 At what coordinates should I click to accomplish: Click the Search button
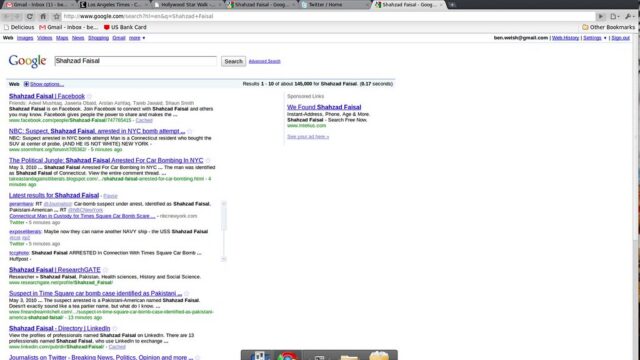pyautogui.click(x=233, y=61)
